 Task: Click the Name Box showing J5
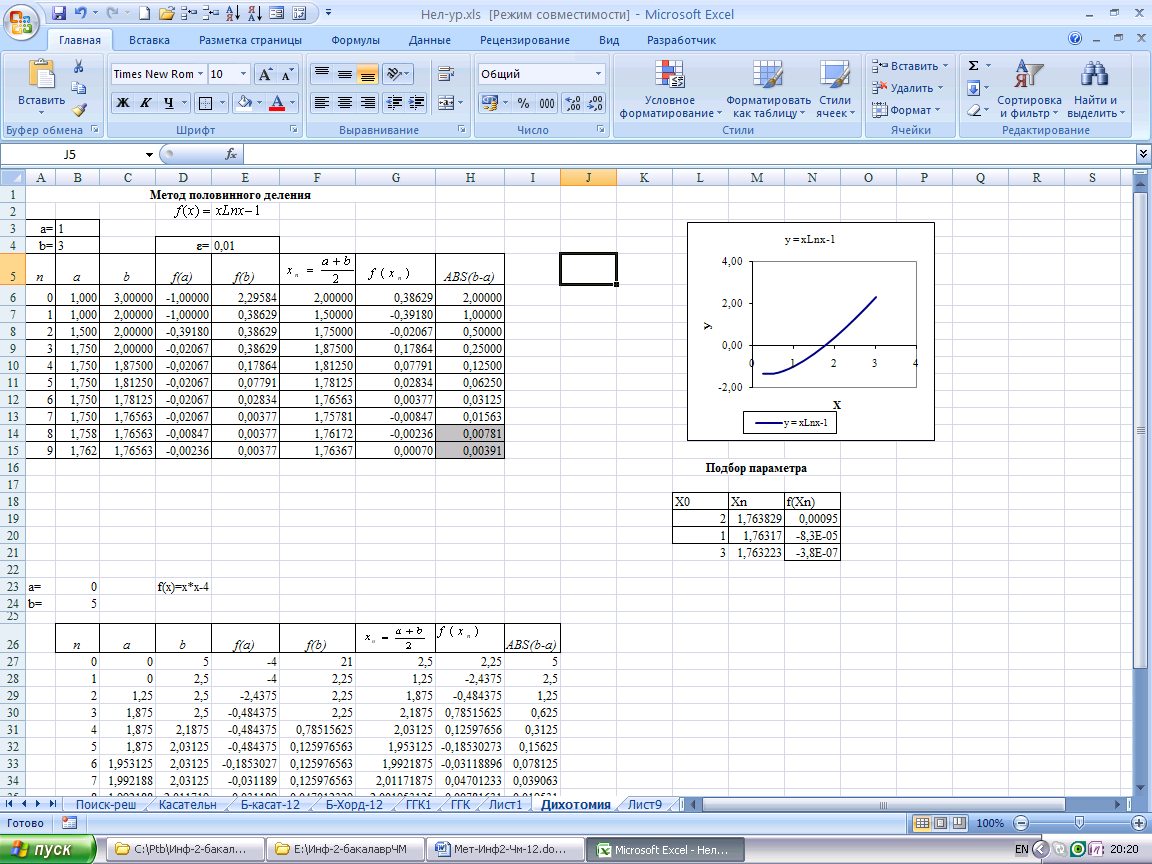(x=70, y=154)
